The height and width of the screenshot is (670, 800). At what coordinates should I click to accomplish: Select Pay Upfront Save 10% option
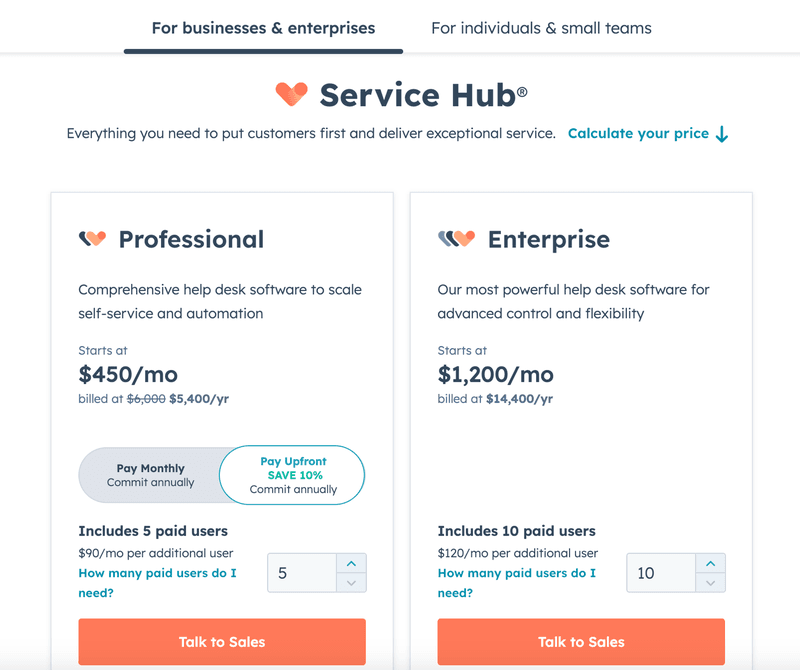[x=292, y=475]
